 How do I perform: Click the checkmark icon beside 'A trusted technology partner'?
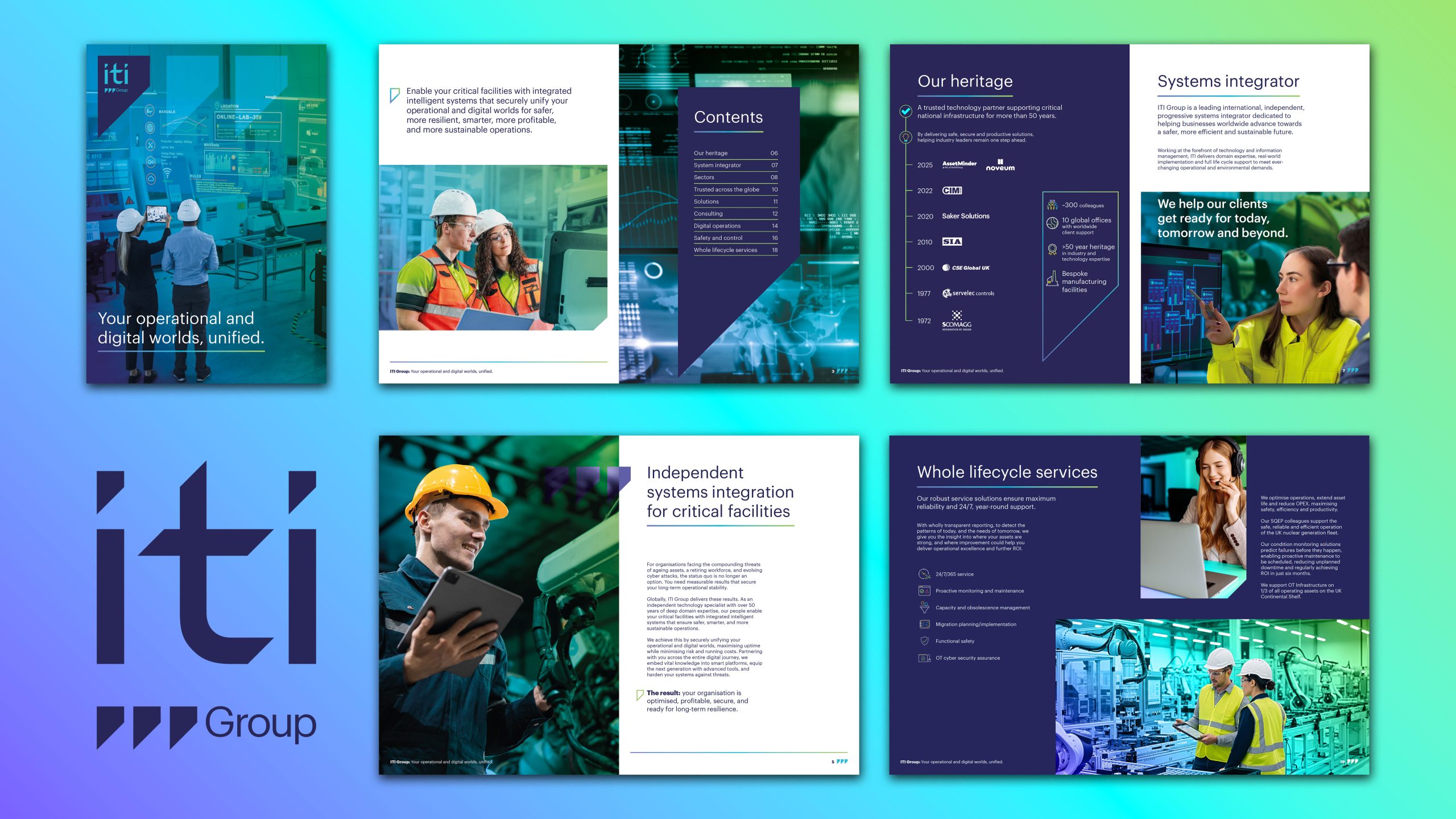(x=905, y=111)
